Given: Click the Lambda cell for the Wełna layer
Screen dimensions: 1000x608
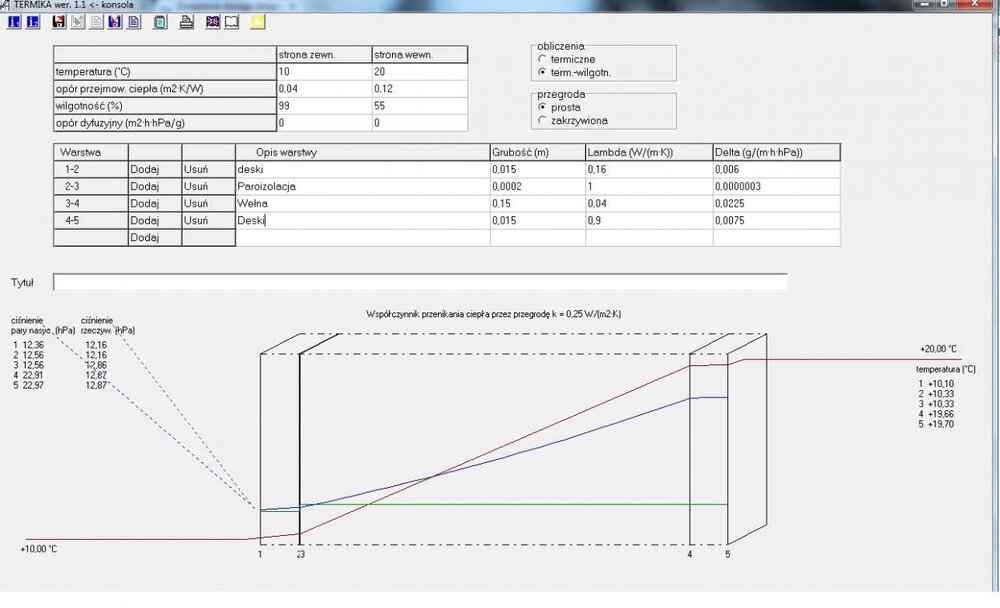Looking at the screenshot, I should tap(648, 203).
